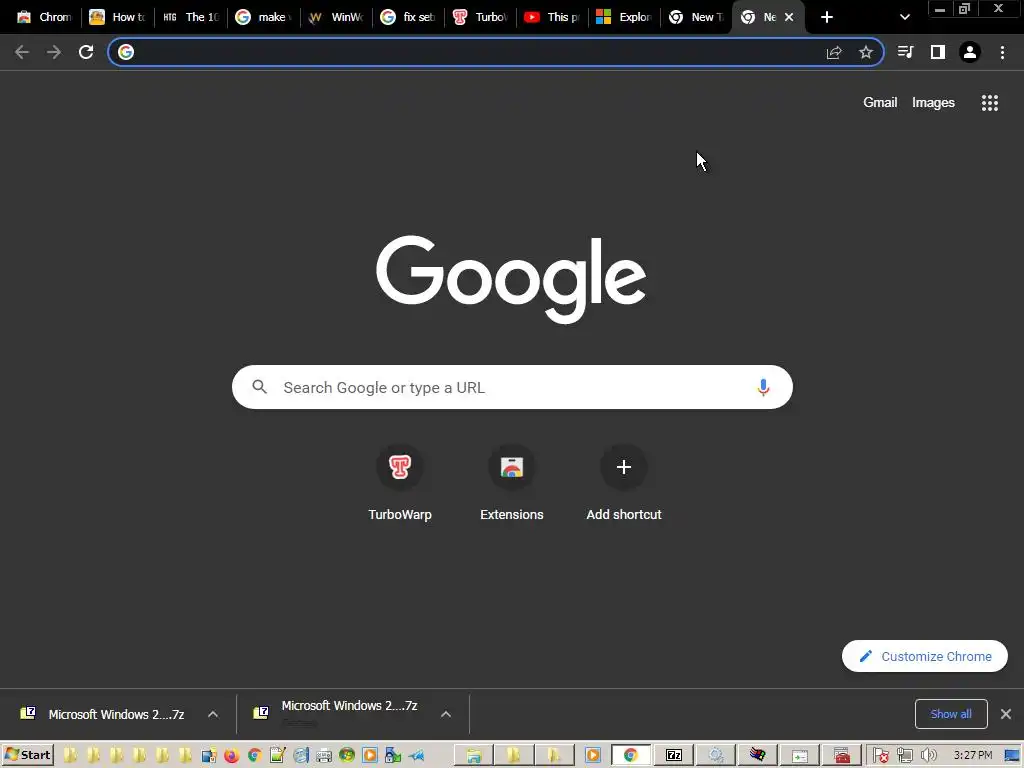This screenshot has width=1024, height=768.
Task: Close the active new tab
Action: coord(789,17)
